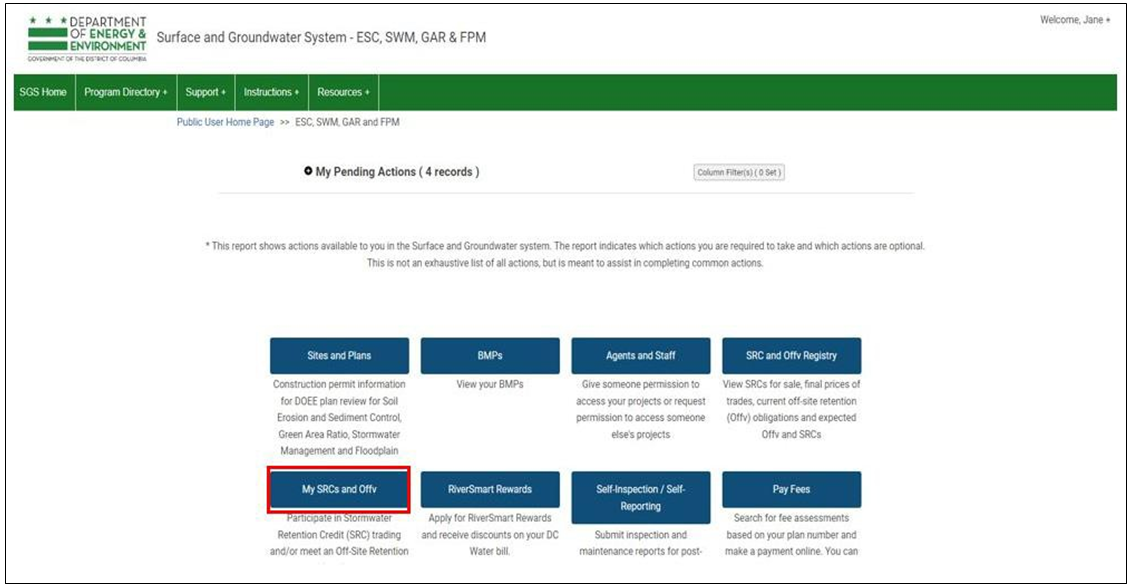Open SRC and Offv Registry

pyautogui.click(x=791, y=355)
